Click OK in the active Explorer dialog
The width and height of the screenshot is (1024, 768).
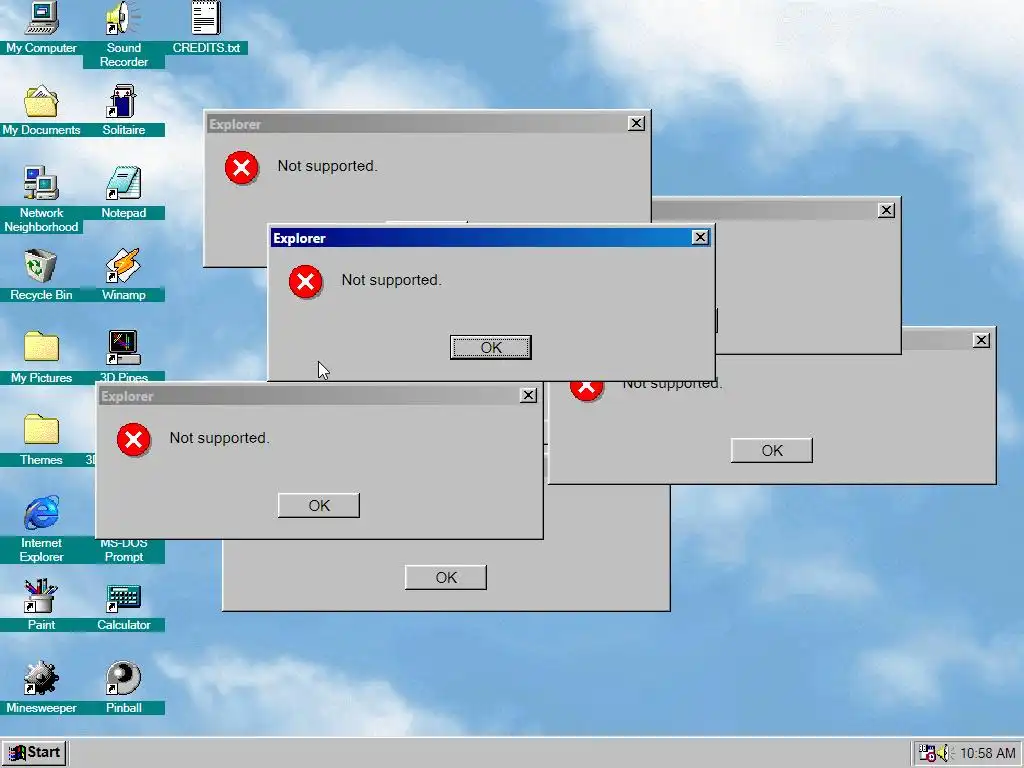(490, 347)
